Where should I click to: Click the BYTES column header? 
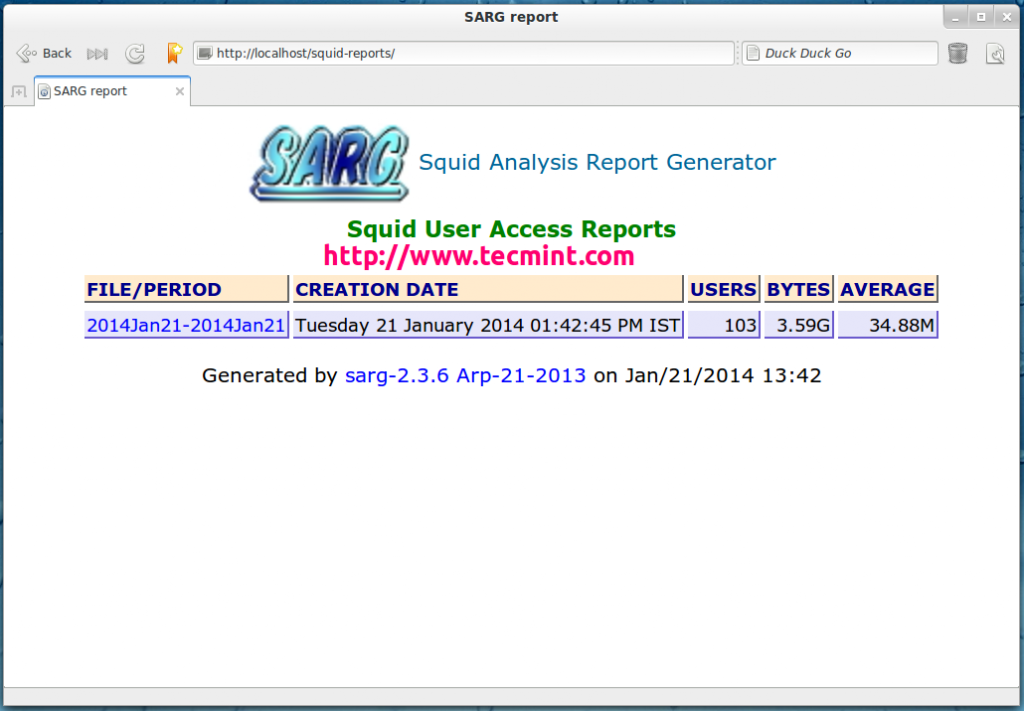pos(798,290)
